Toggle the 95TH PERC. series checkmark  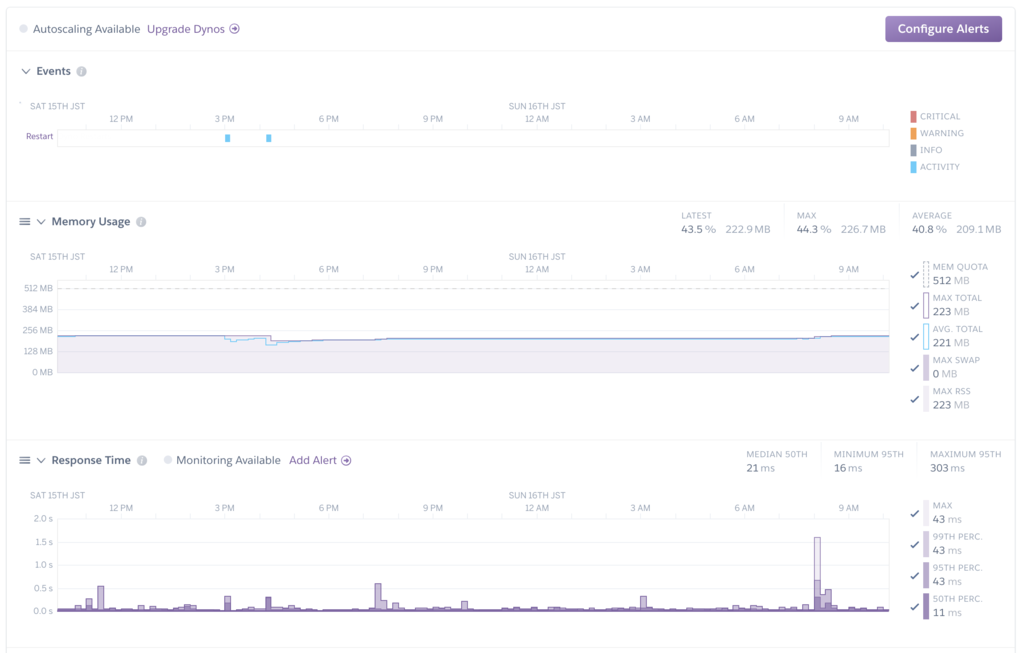[914, 575]
